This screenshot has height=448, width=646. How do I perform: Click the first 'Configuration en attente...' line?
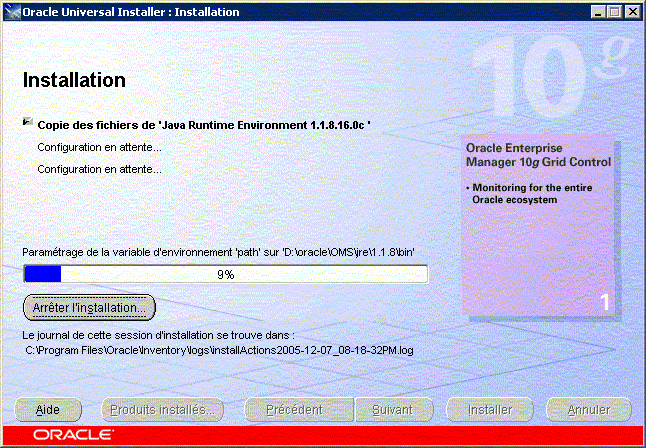pyautogui.click(x=99, y=147)
